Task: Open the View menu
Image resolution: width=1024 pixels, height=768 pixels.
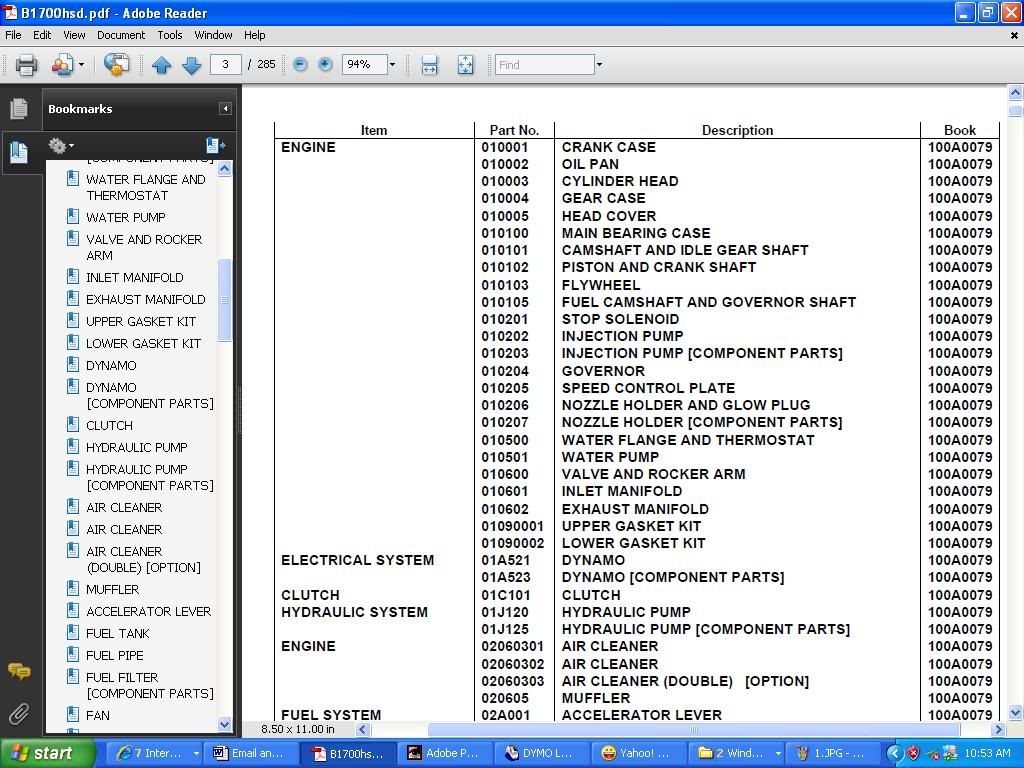Action: [74, 35]
